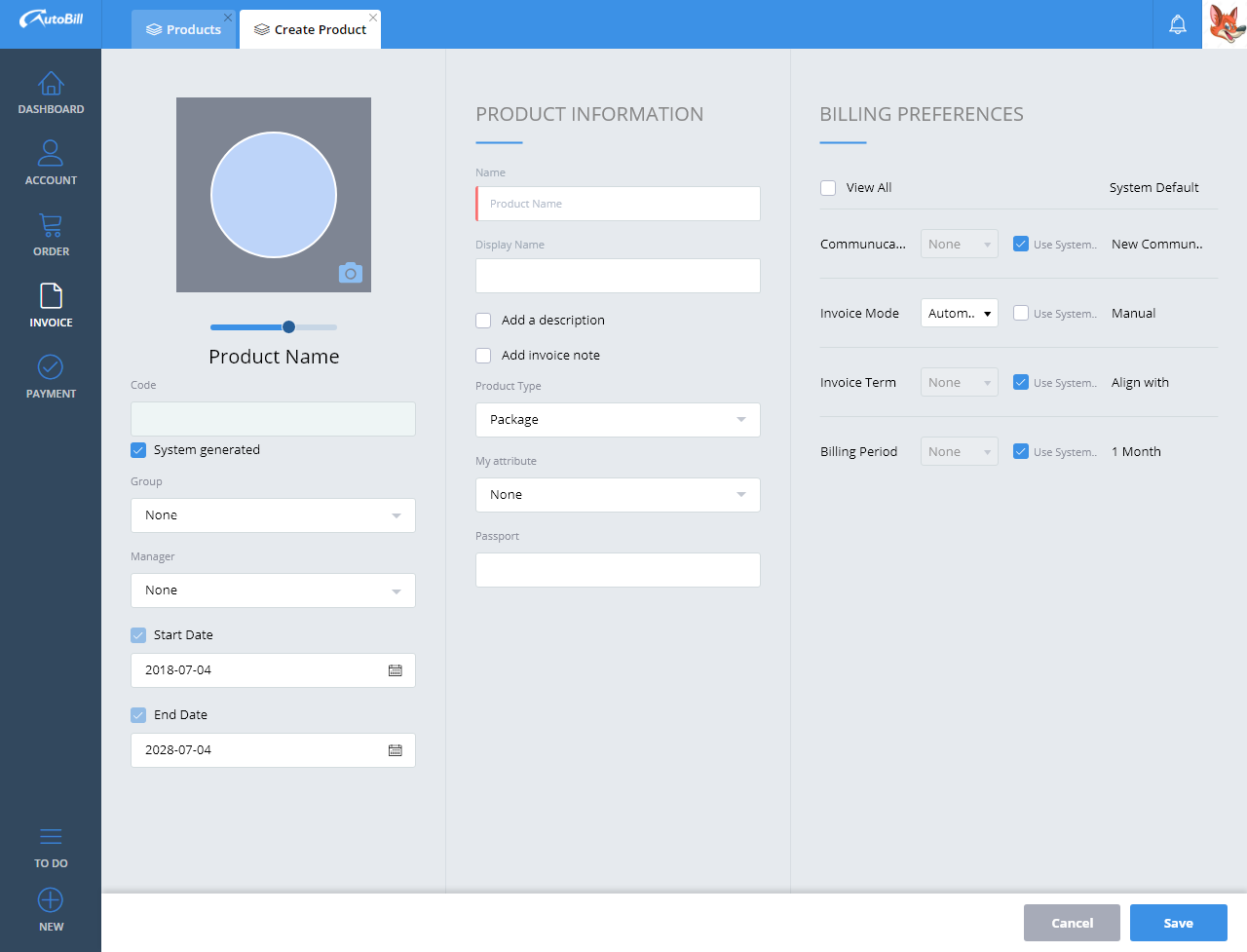The width and height of the screenshot is (1247, 952).
Task: Click the camera icon on product image
Action: tap(351, 273)
